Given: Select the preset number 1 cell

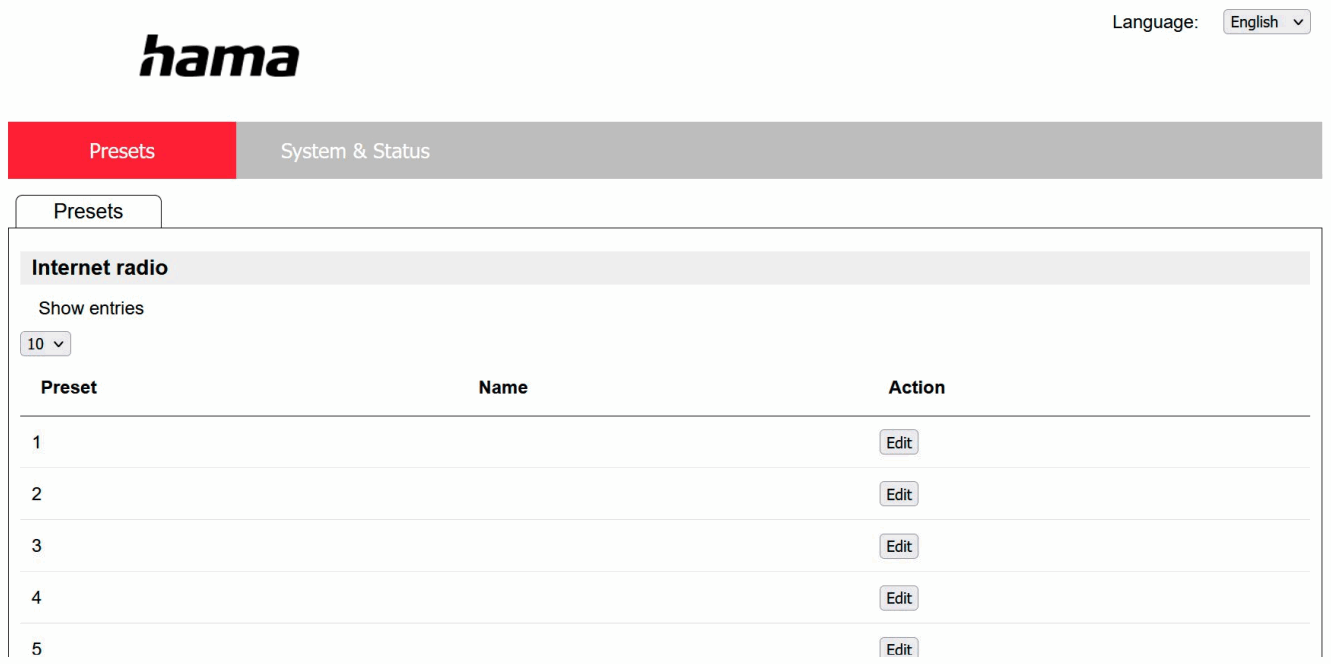Looking at the screenshot, I should pyautogui.click(x=37, y=442).
